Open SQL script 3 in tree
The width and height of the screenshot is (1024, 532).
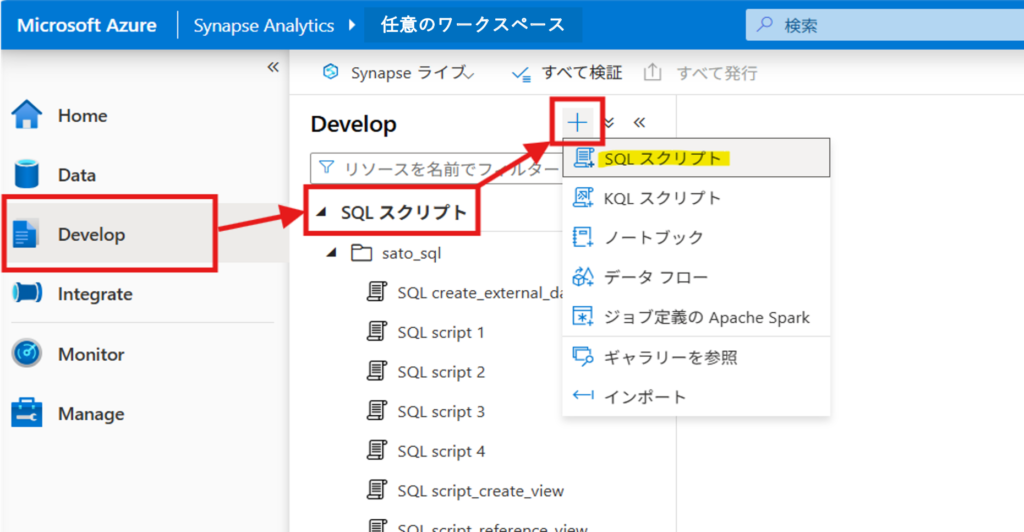pos(440,412)
